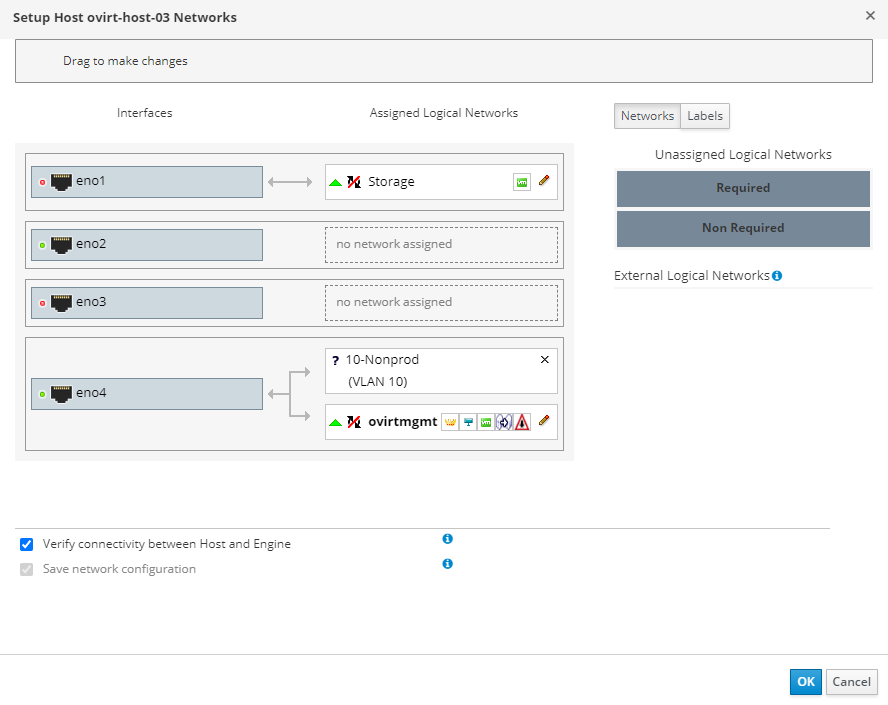Remove the 10-Nonprod network with X
Screen dimensions: 888x705
tap(544, 360)
